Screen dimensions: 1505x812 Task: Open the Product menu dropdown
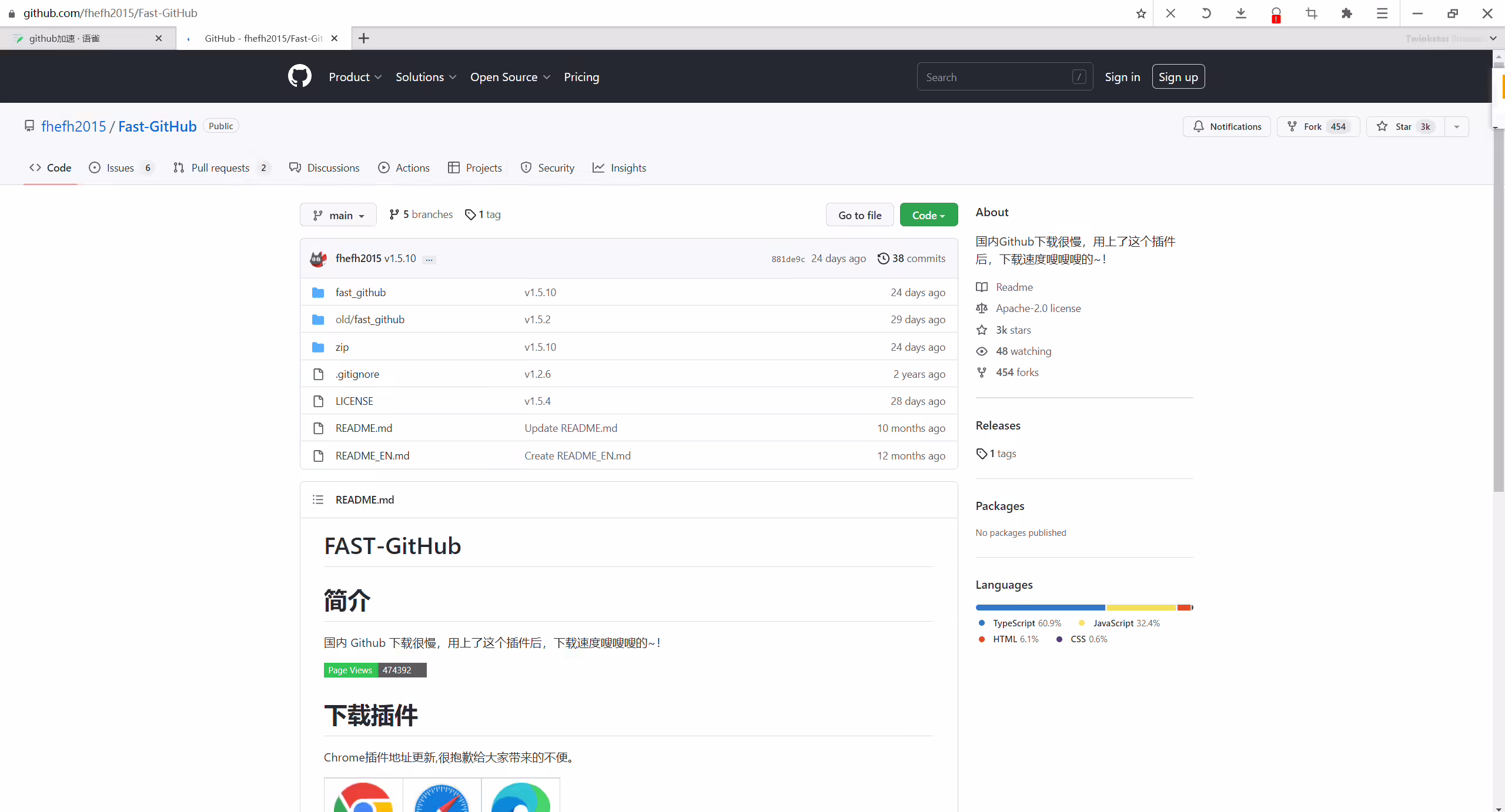click(x=355, y=77)
